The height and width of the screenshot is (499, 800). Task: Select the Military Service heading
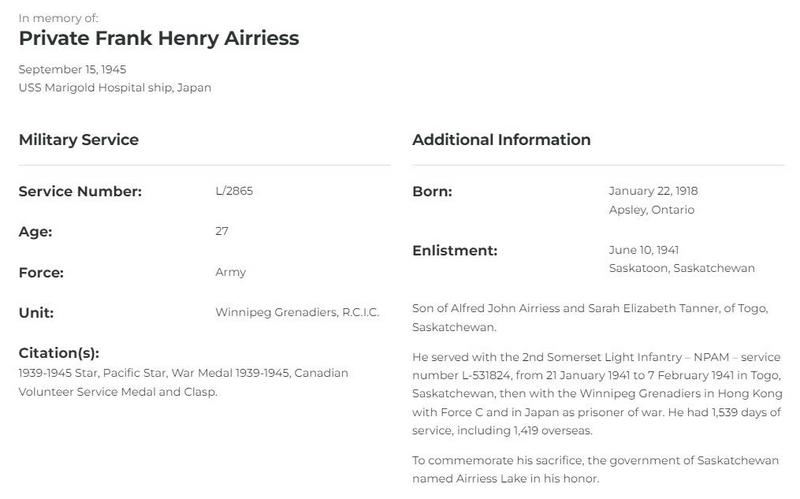click(x=79, y=140)
